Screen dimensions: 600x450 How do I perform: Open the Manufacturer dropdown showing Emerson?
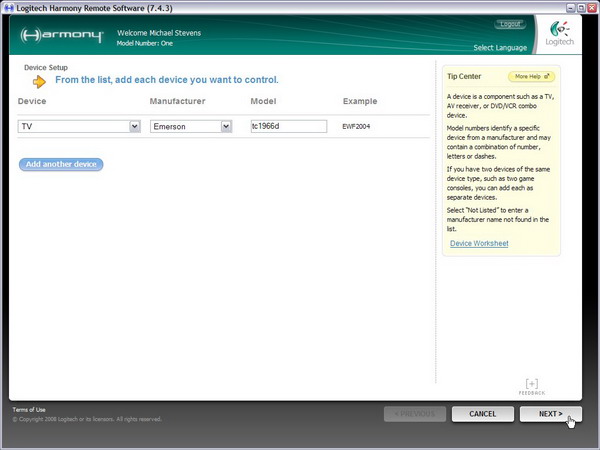coord(191,126)
